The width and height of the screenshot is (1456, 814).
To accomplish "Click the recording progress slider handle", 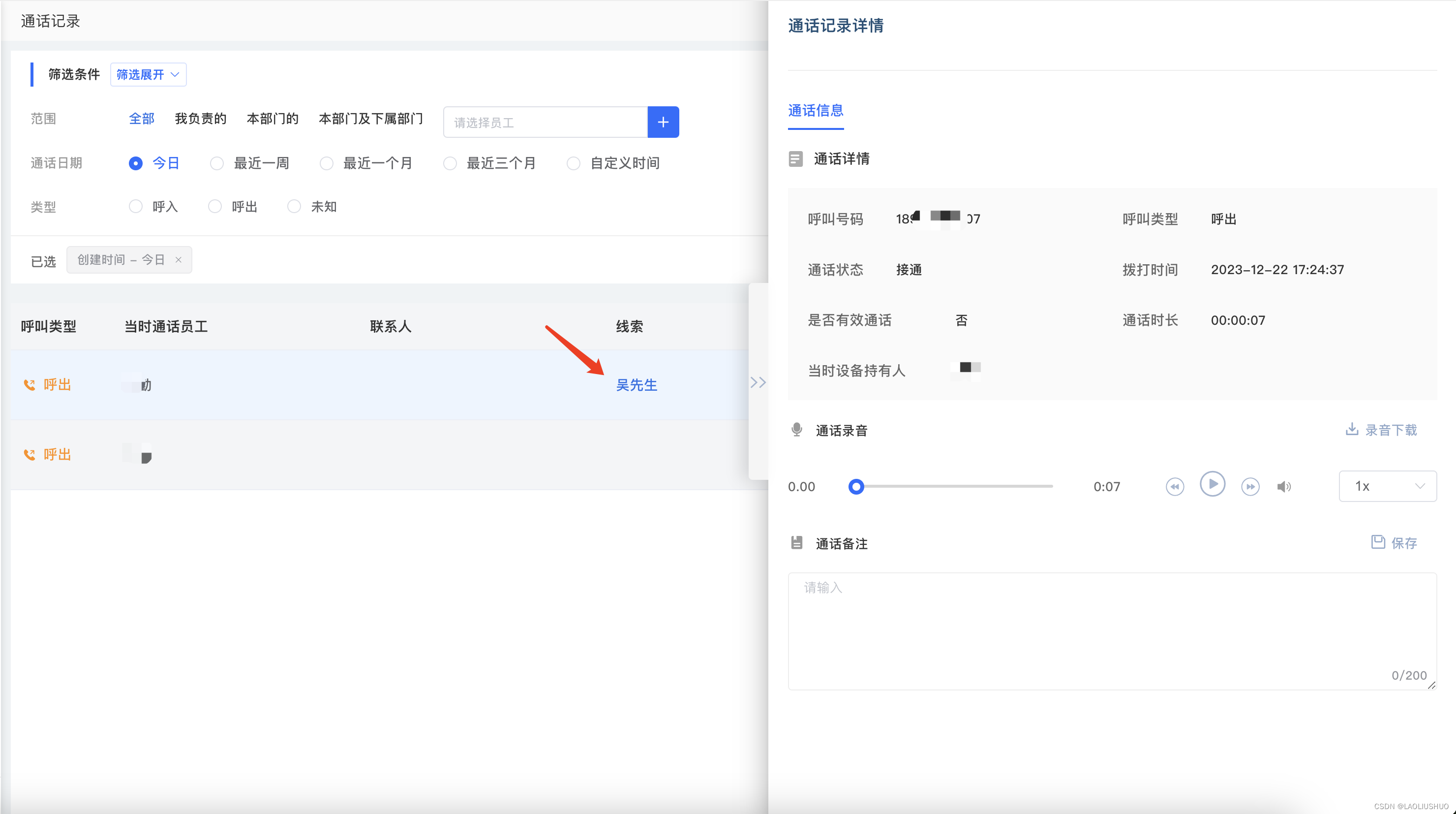I will pos(856,486).
